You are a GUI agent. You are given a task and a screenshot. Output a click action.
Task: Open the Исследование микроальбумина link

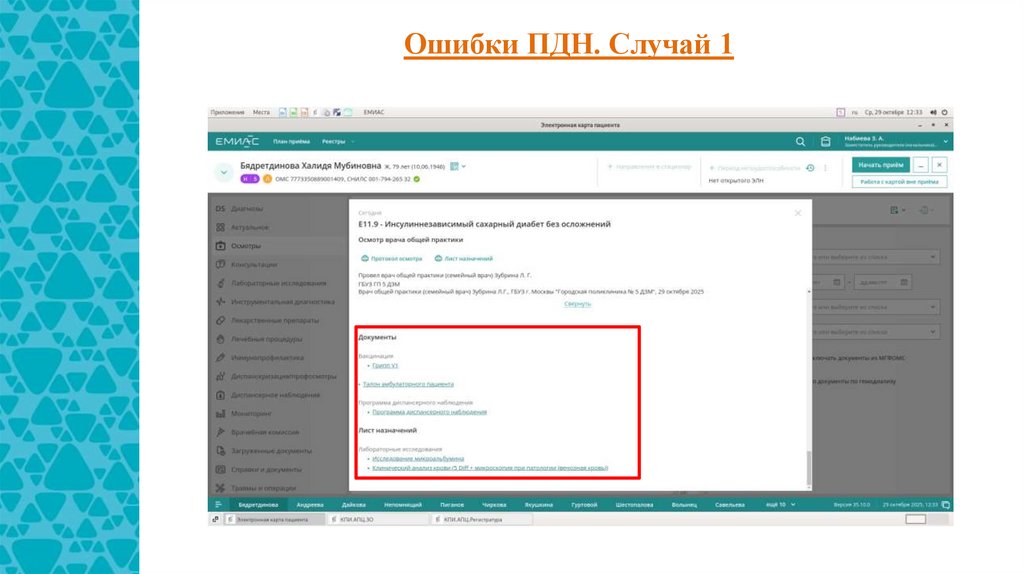point(418,459)
